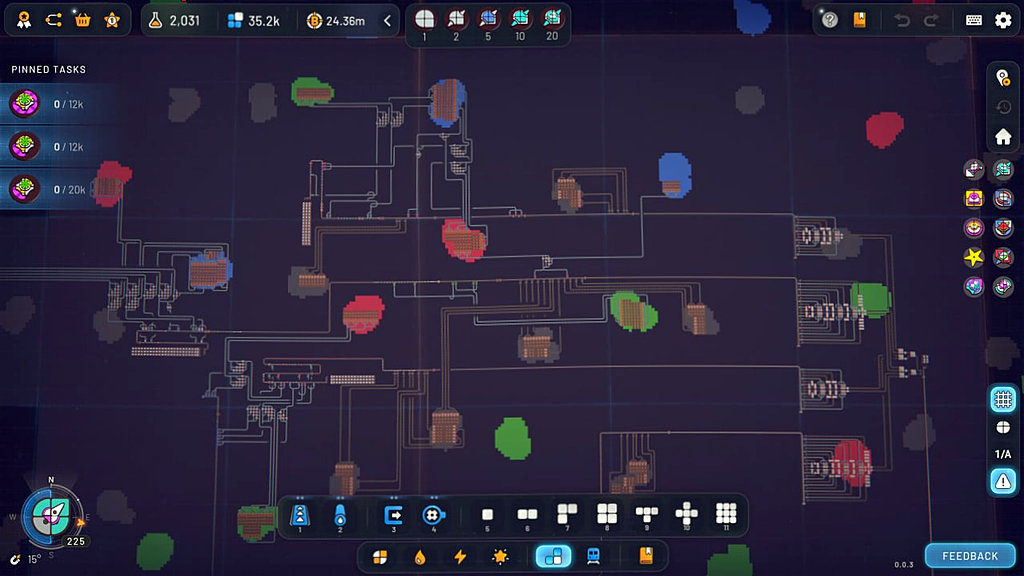Switch to the orange shapes category tab
The image size is (1024, 576).
point(380,556)
